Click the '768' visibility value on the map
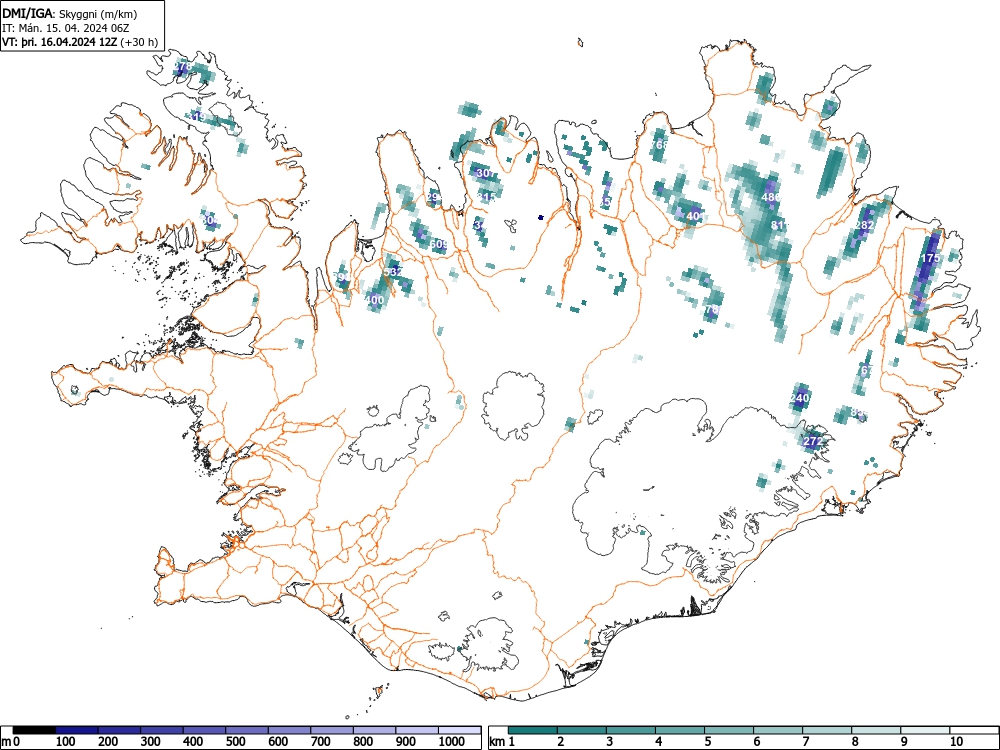The height and width of the screenshot is (750, 1000). point(660,145)
